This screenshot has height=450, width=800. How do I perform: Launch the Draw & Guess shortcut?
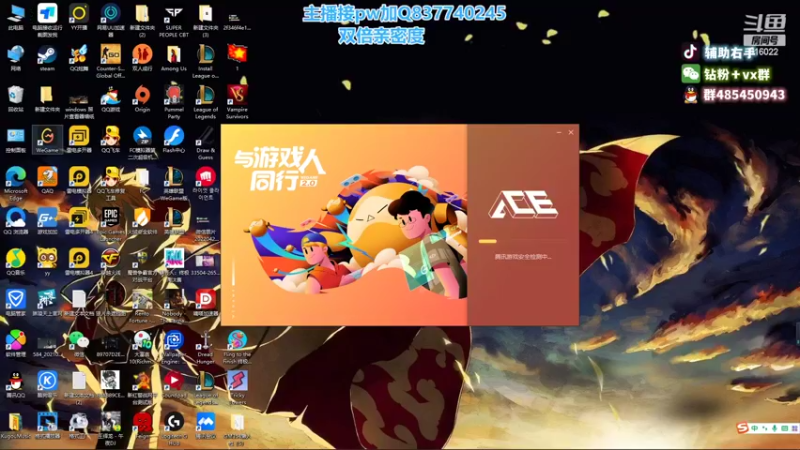pos(205,143)
